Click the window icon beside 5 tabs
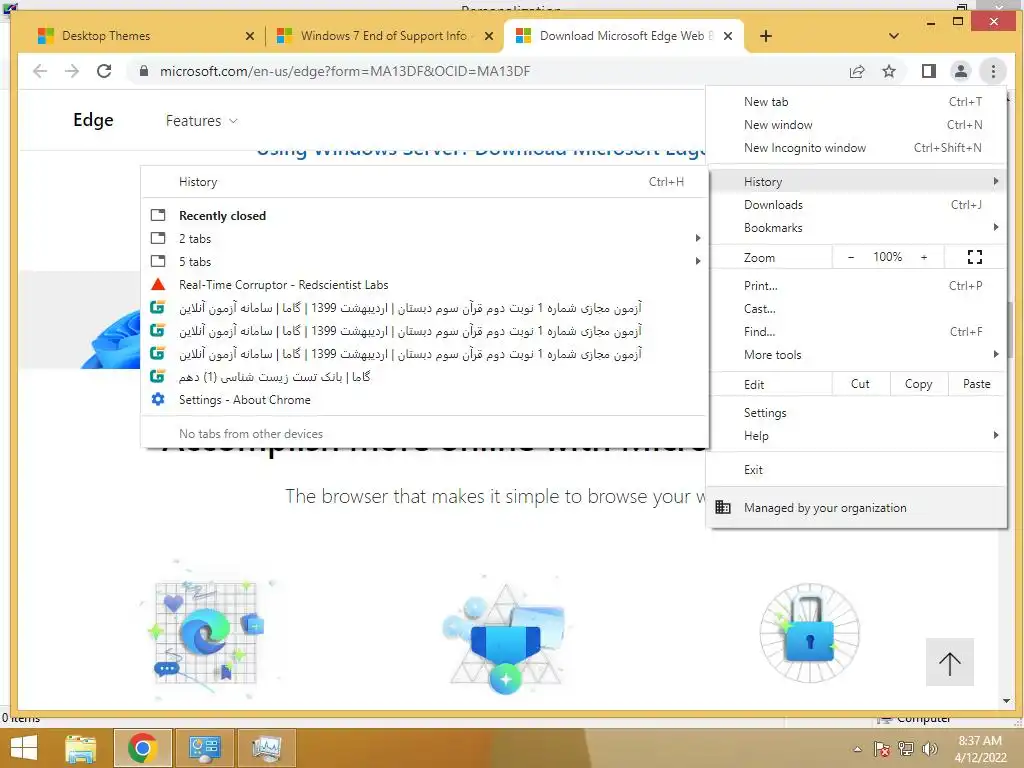 click(158, 261)
